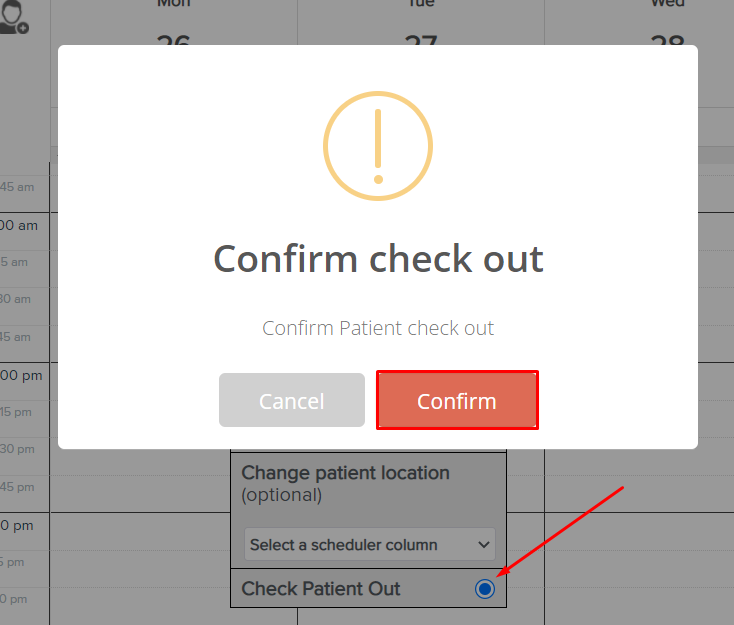
Task: Click the Confirm check out heading
Action: pyautogui.click(x=378, y=259)
